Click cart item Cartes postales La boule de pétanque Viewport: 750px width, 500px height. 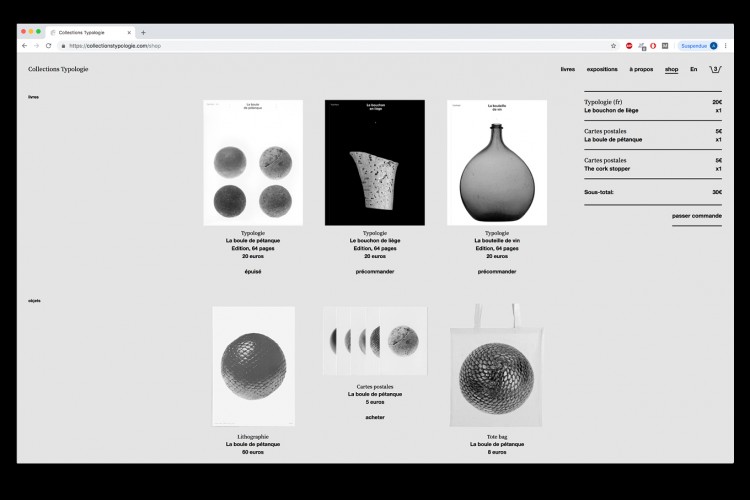click(x=653, y=135)
